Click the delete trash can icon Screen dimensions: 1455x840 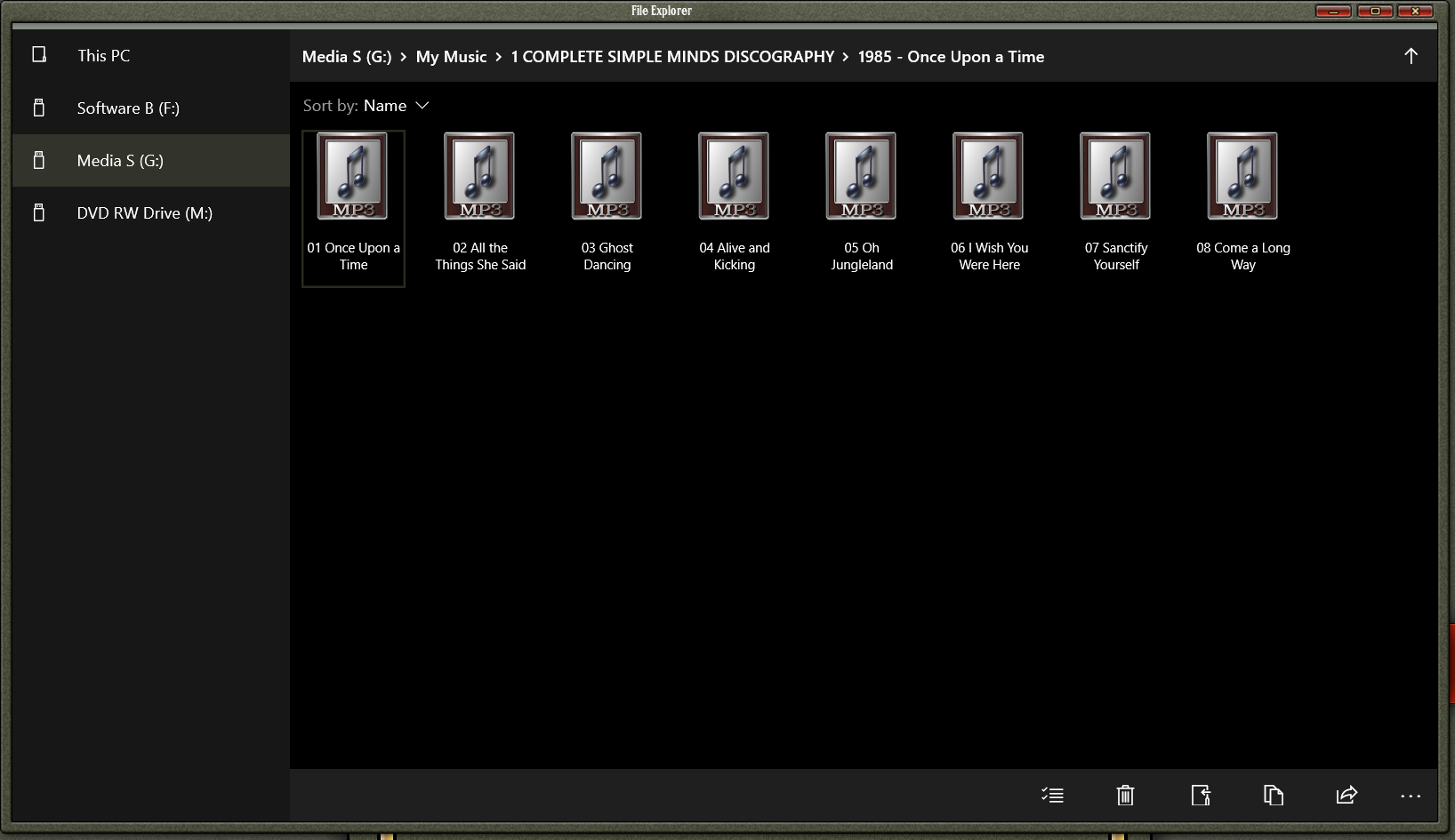pos(1125,795)
